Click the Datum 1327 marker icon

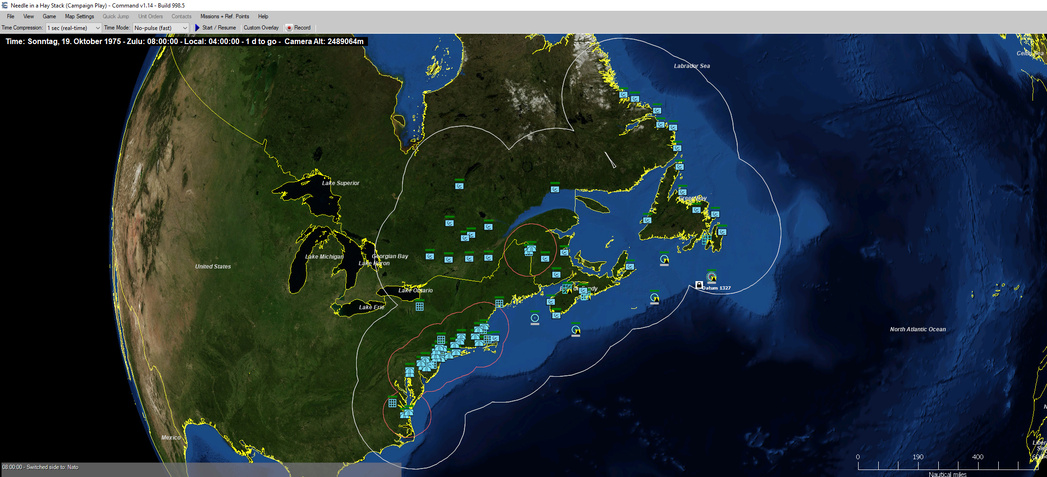[x=699, y=285]
